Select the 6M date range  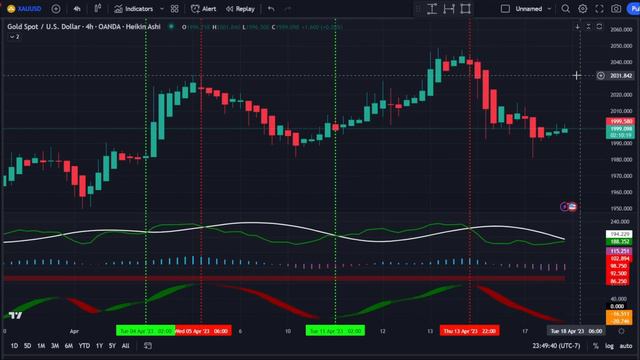69,346
